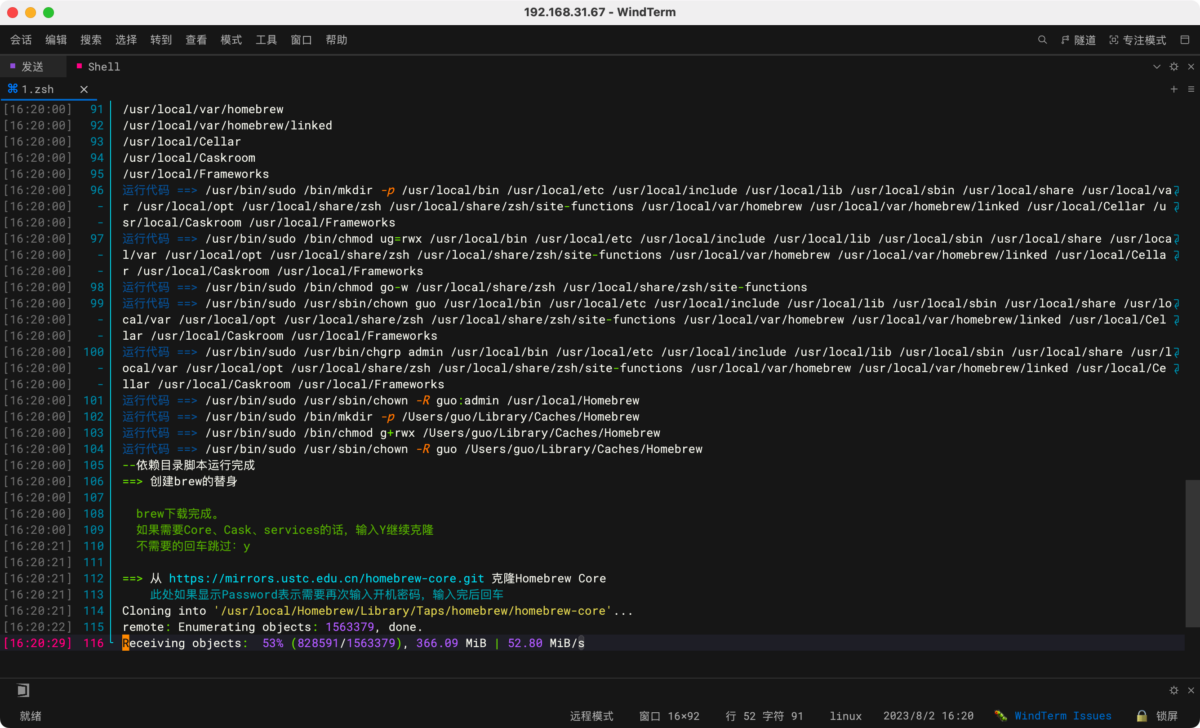Click the line /usr/local/Cellar
1200x728 pixels.
[182, 141]
